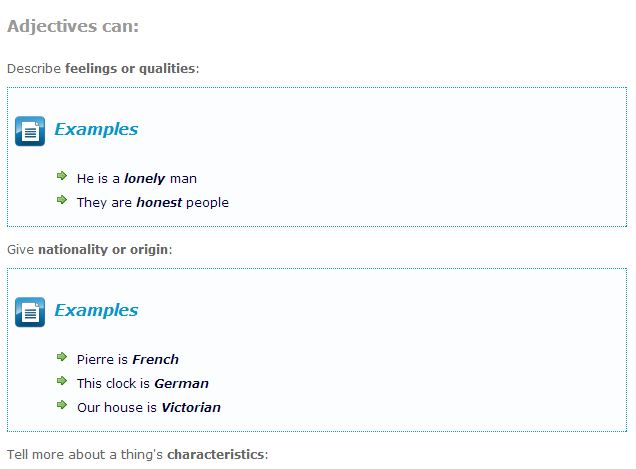Click green arrow bullet before 'This clock is German'
Screen dimensions: 636x469
click(x=62, y=382)
